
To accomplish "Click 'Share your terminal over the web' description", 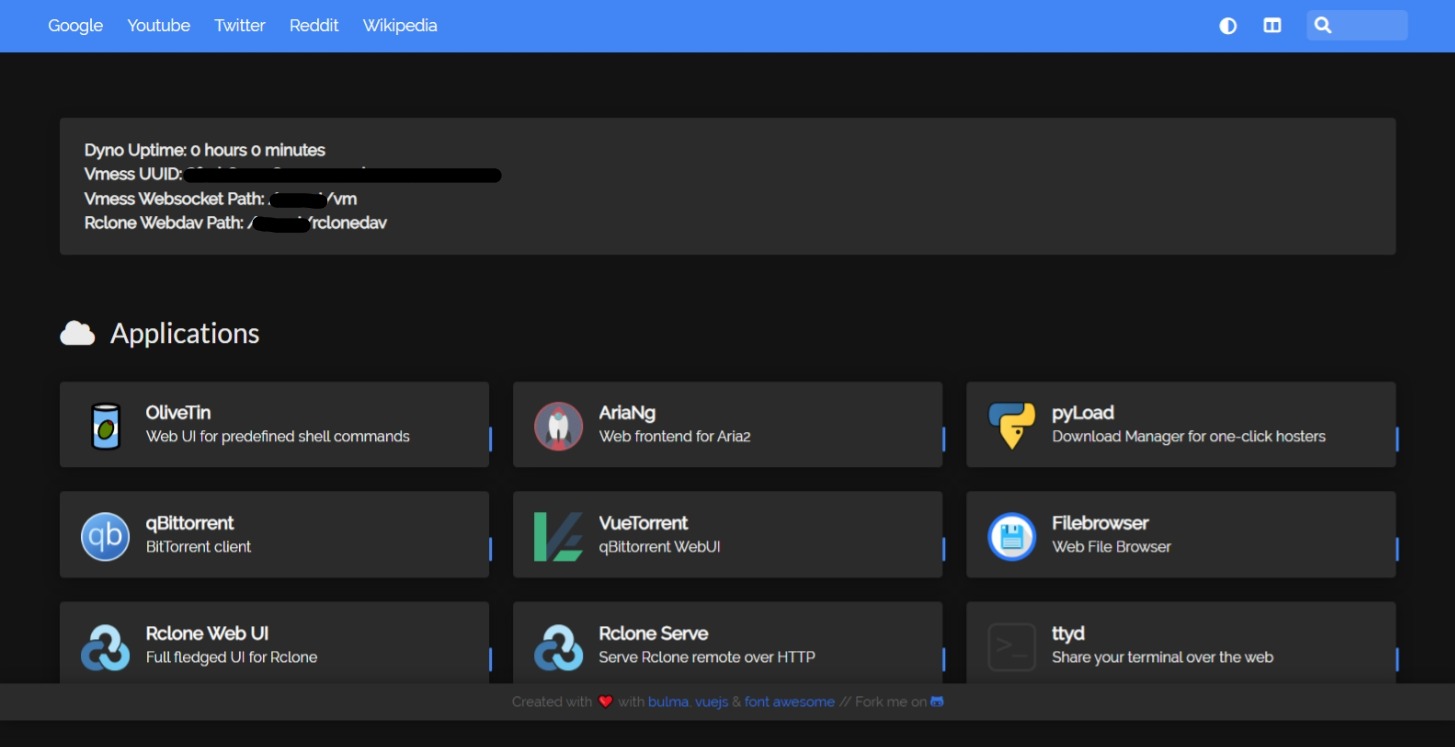I will pos(1163,658).
